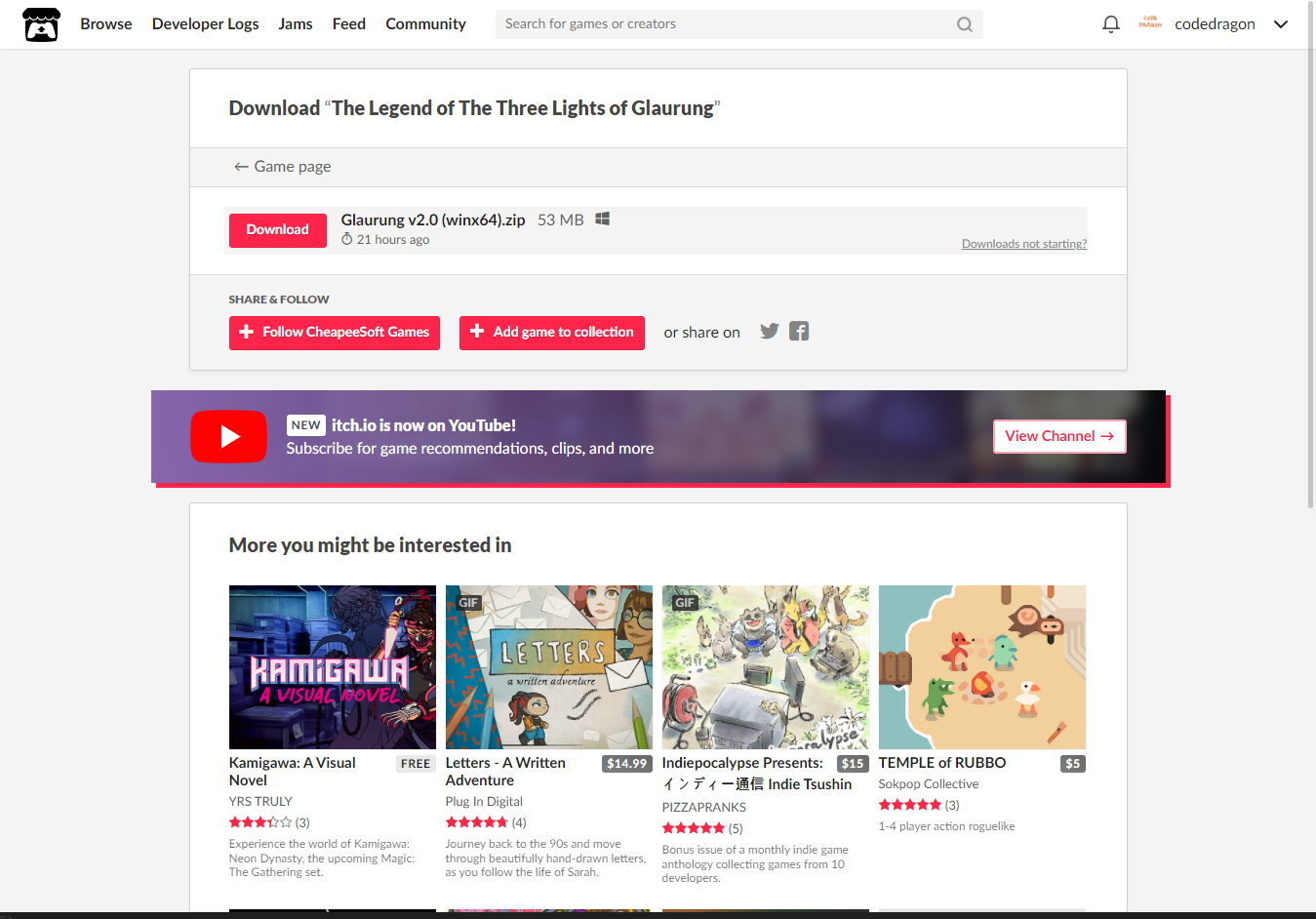Share the game on Facebook
Viewport: 1316px width, 919px height.
(799, 331)
